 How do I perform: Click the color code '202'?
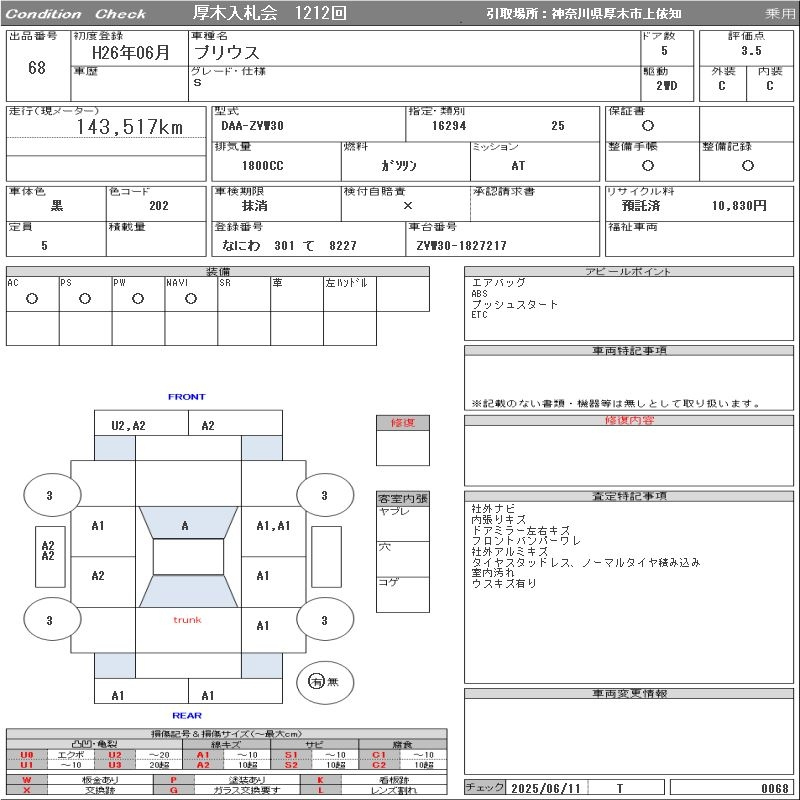159,206
